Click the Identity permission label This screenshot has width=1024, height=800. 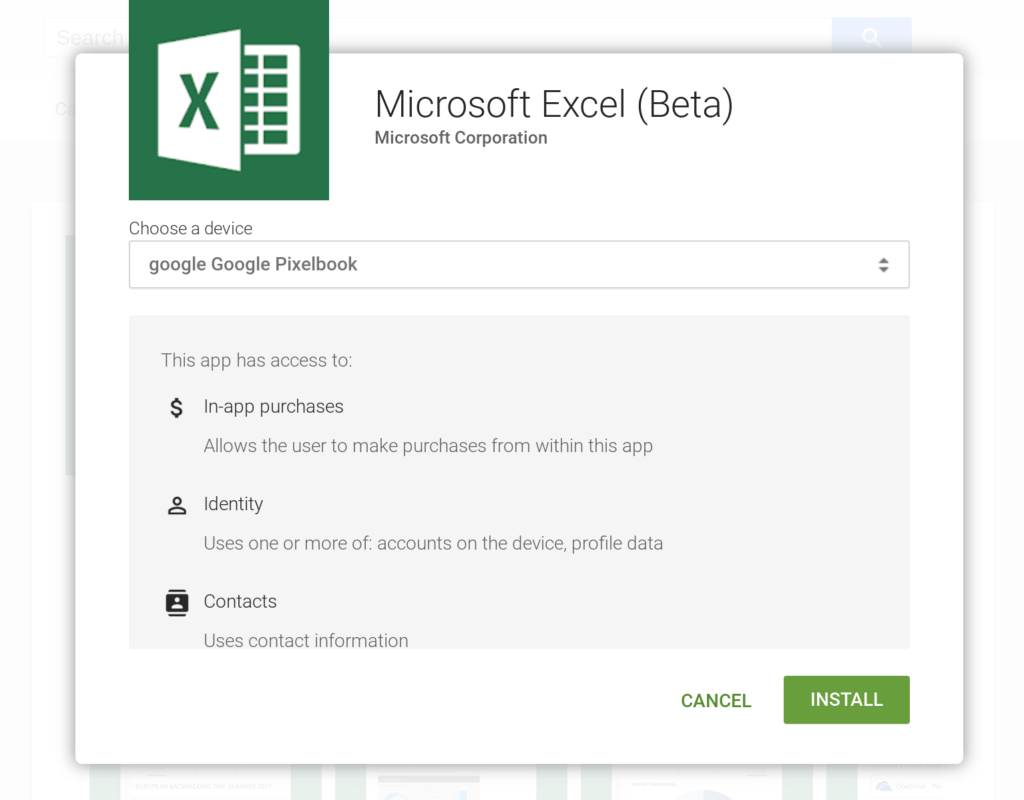(233, 504)
